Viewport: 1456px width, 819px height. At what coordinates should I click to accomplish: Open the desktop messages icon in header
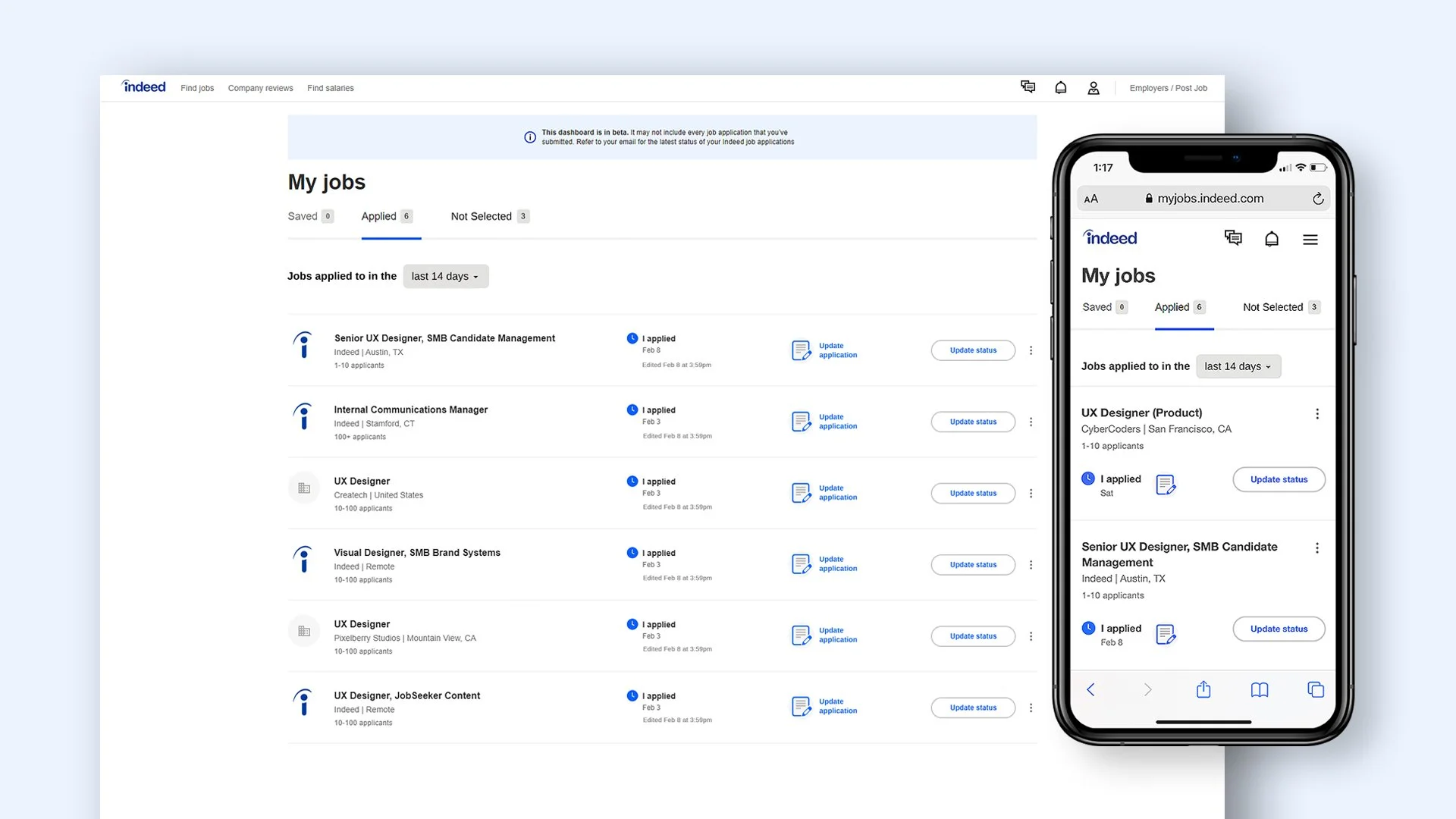pos(1028,87)
